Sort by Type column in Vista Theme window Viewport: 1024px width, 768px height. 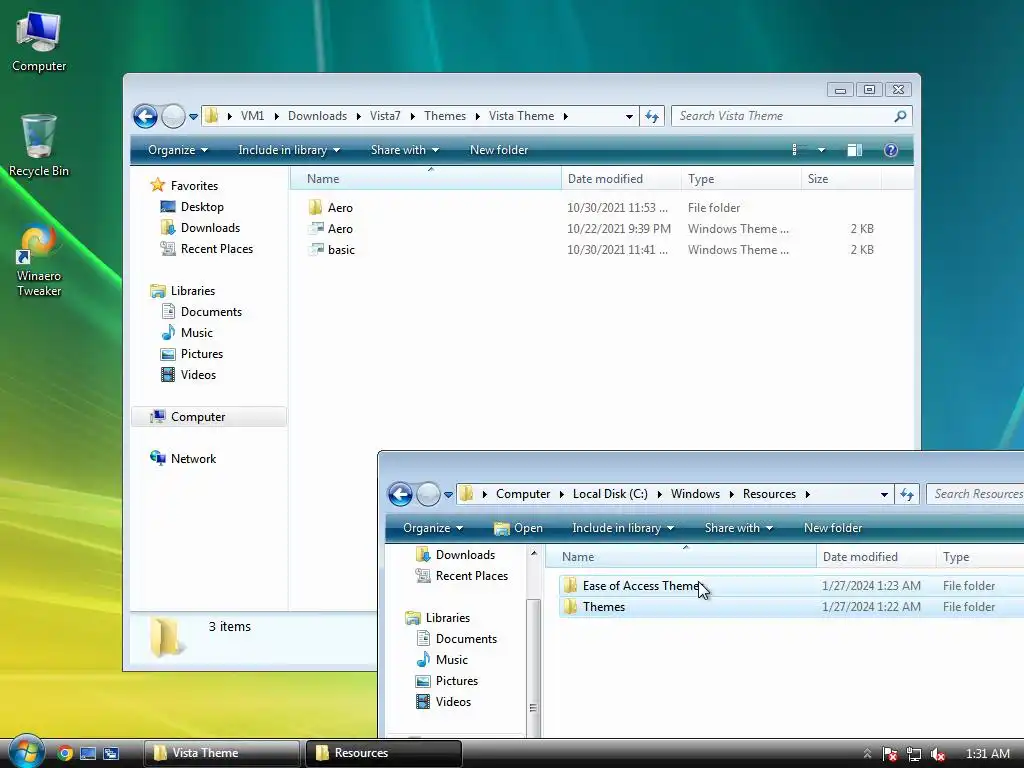(x=741, y=179)
